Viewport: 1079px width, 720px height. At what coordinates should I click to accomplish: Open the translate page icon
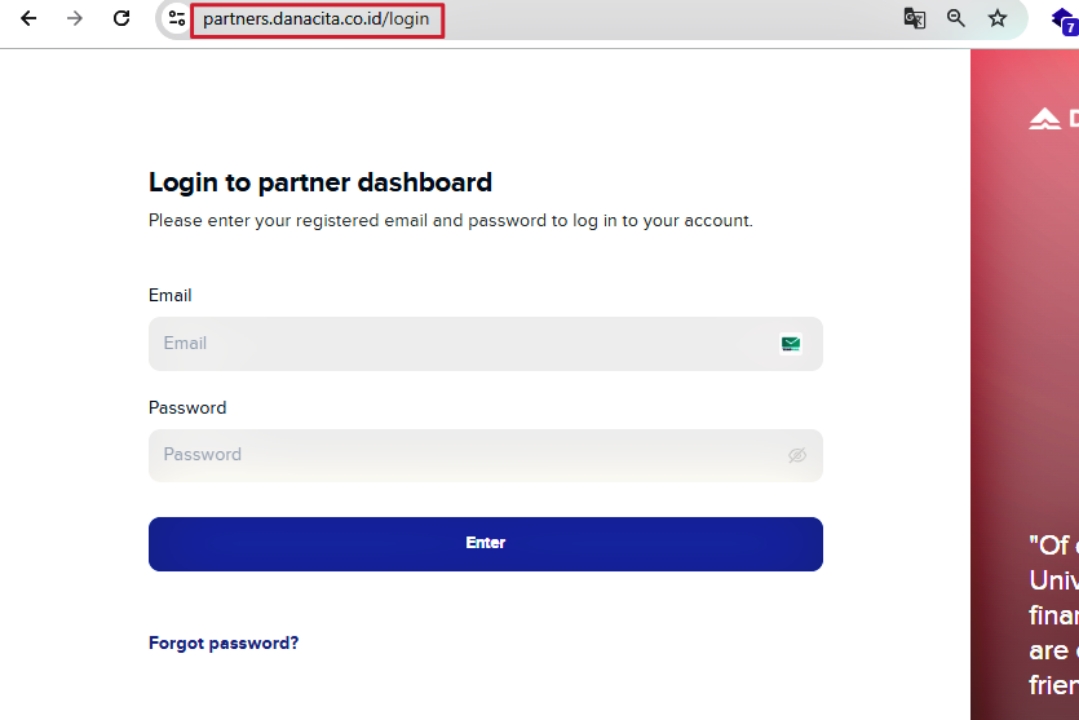point(914,18)
